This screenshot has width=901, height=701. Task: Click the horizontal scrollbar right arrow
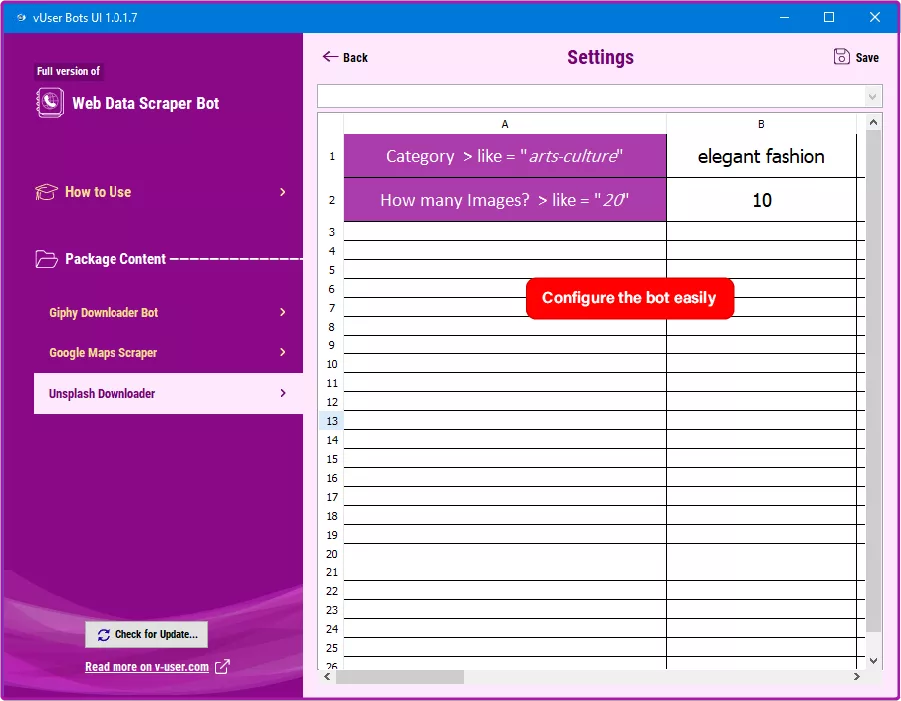(x=857, y=677)
